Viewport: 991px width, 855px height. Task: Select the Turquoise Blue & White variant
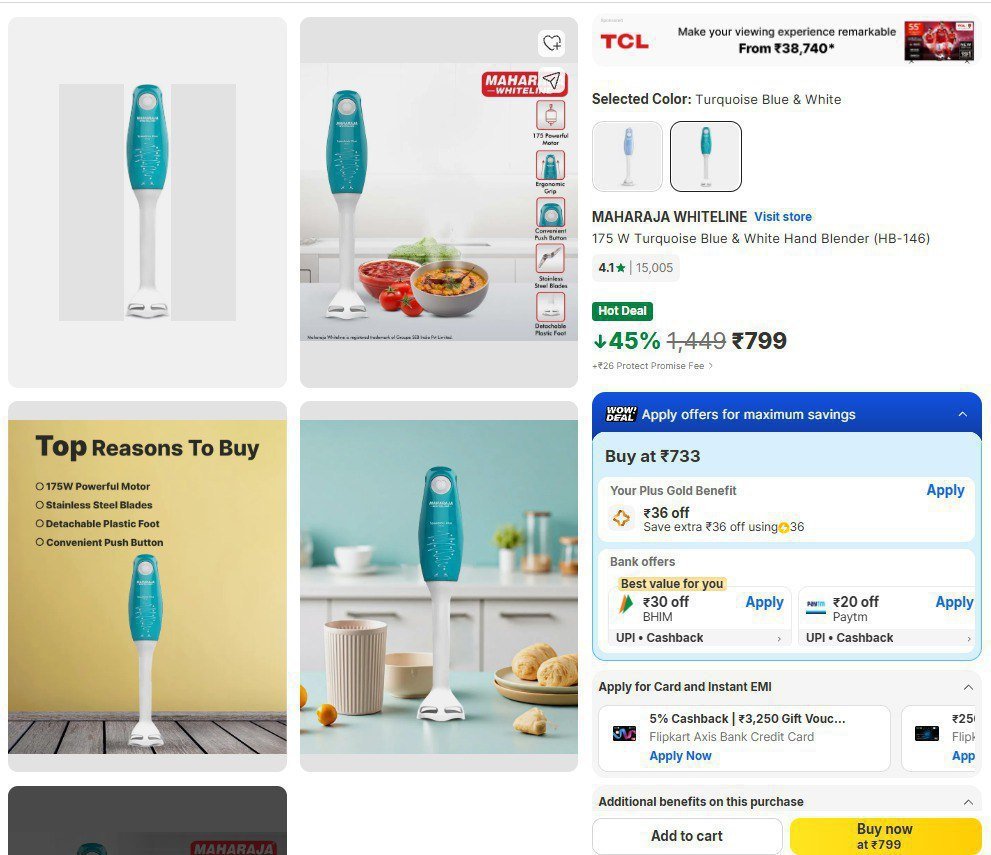pos(705,156)
